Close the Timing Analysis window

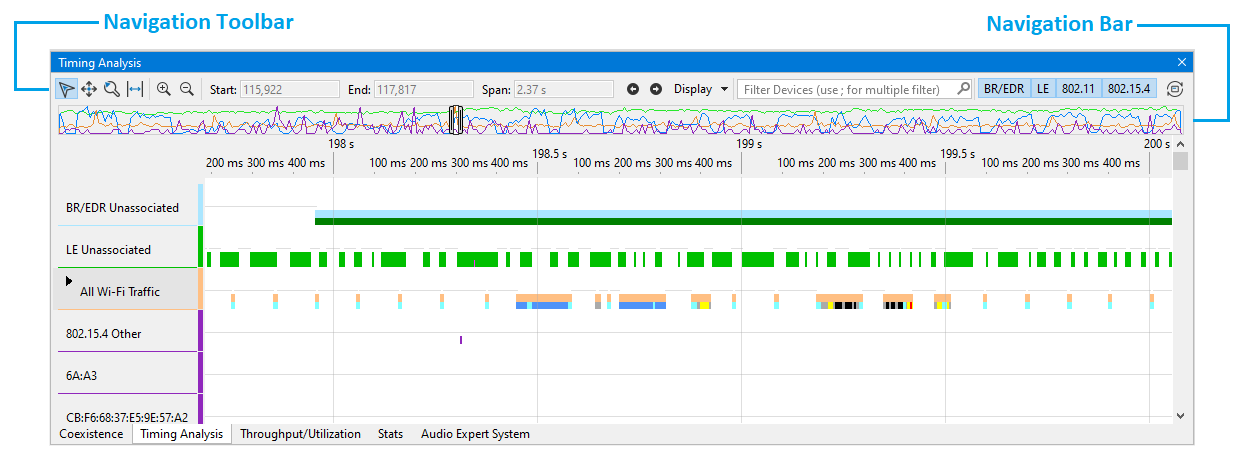1181,62
